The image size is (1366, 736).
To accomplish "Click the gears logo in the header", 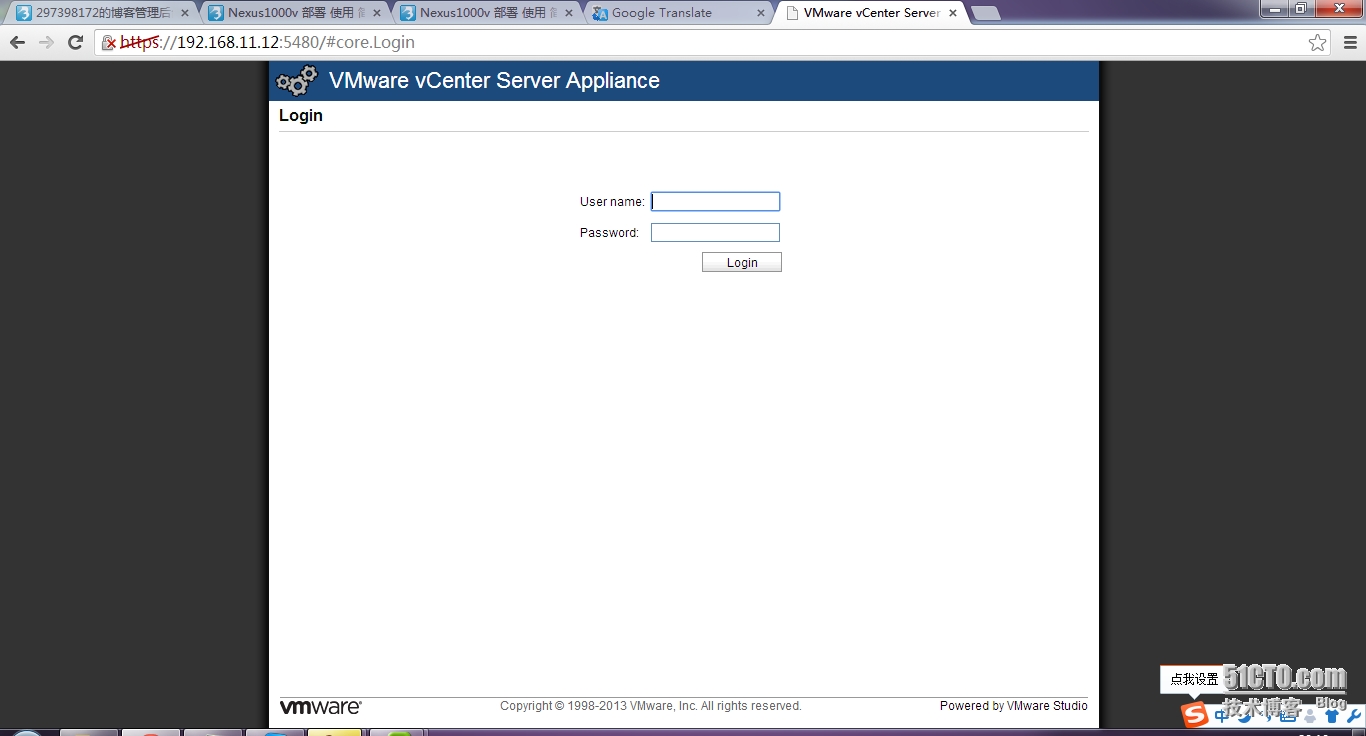I will coord(297,81).
